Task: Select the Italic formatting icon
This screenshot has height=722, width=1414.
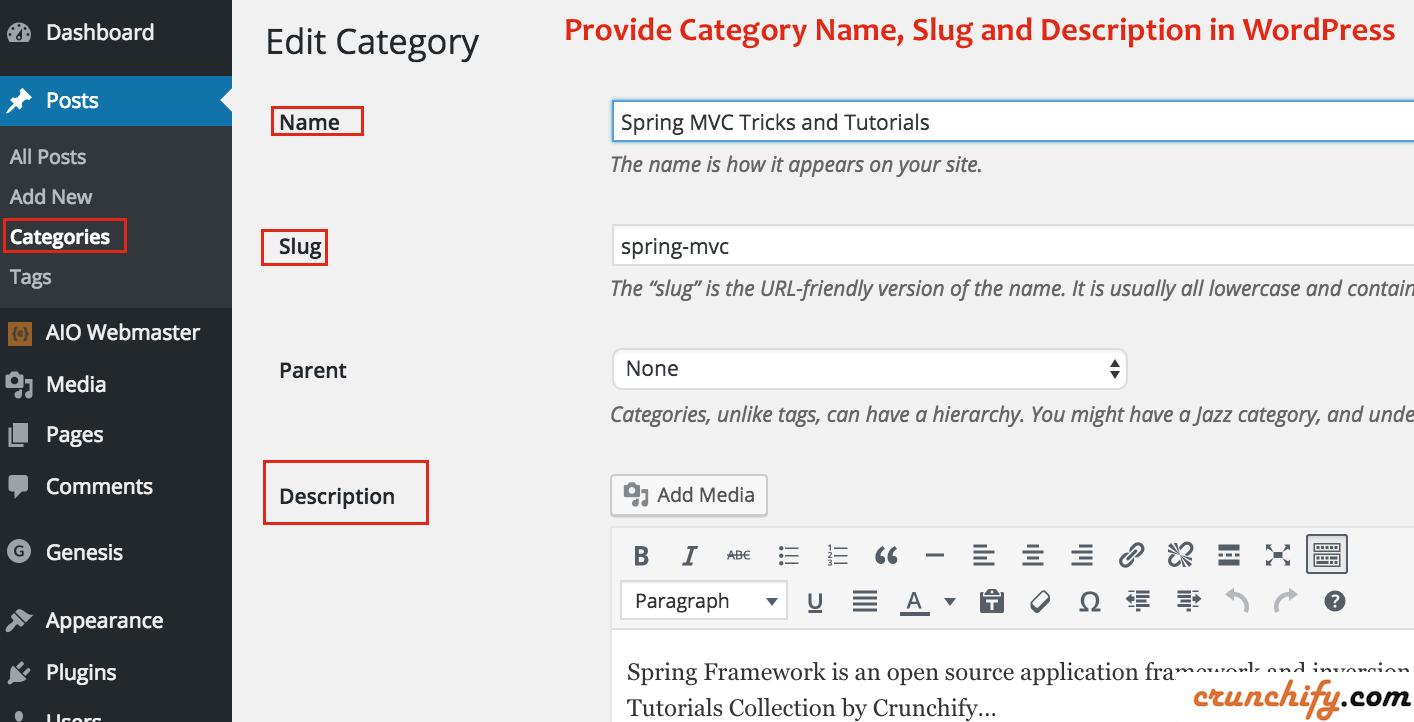Action: pyautogui.click(x=689, y=554)
